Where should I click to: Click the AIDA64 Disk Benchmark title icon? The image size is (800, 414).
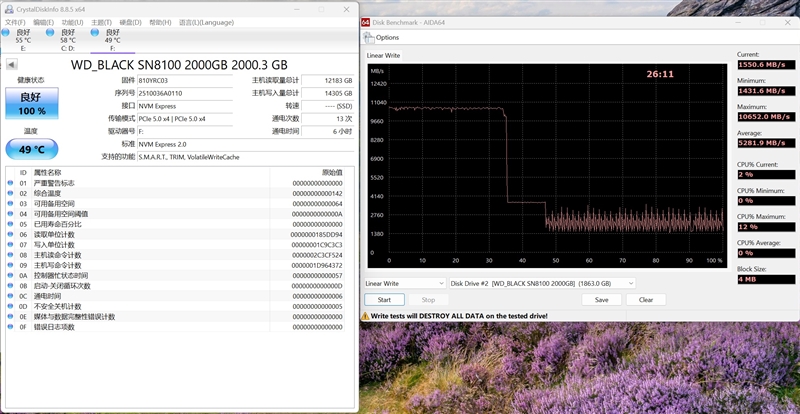[365, 22]
